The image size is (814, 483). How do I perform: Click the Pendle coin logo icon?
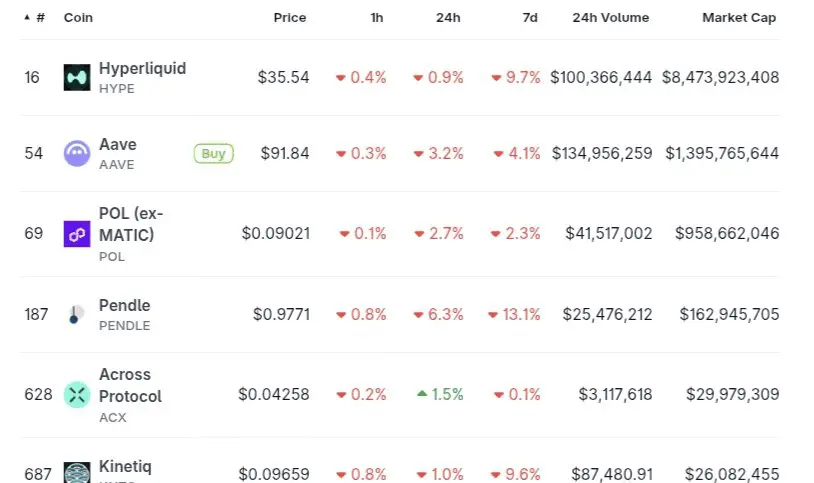pyautogui.click(x=77, y=315)
